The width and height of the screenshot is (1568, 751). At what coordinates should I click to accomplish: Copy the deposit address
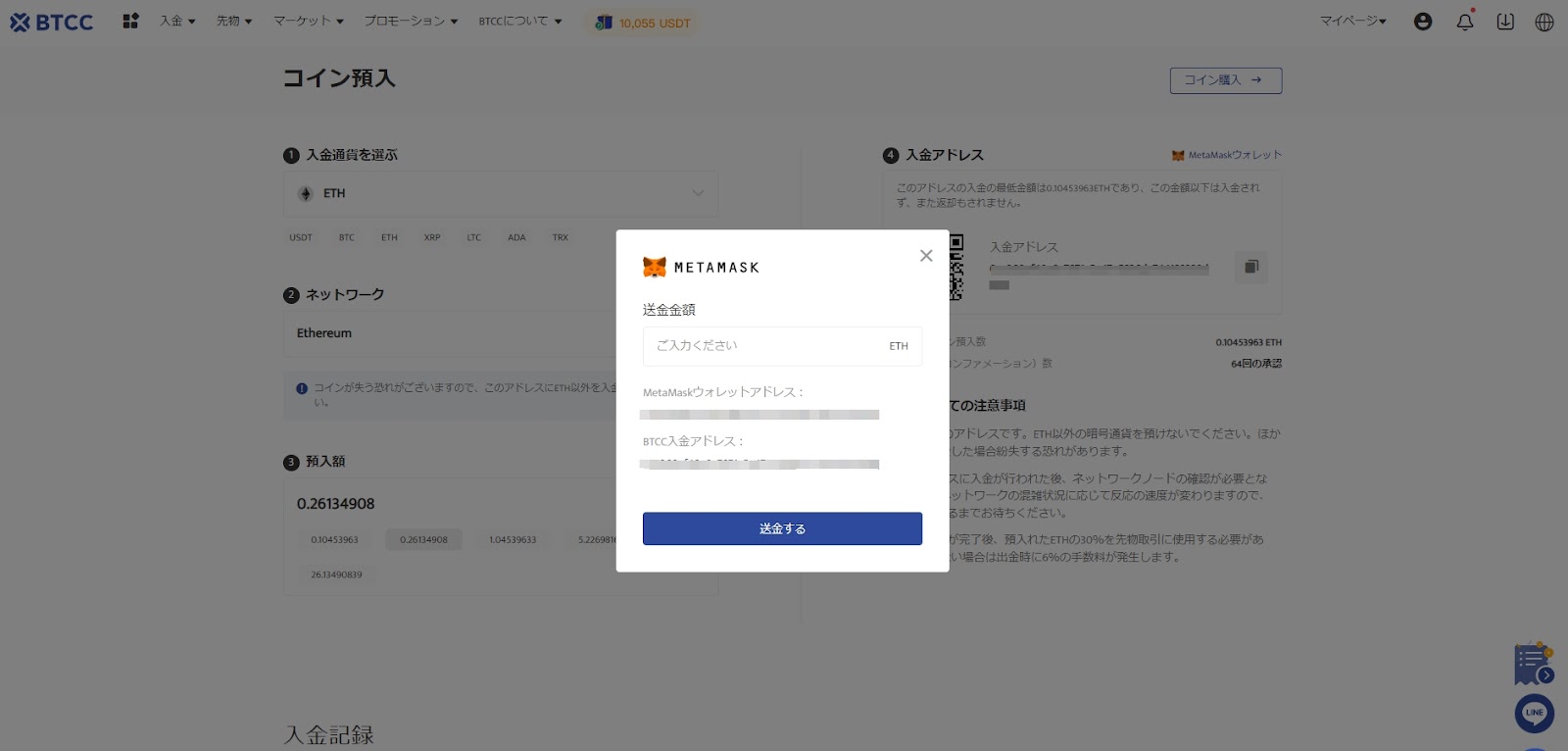point(1251,267)
